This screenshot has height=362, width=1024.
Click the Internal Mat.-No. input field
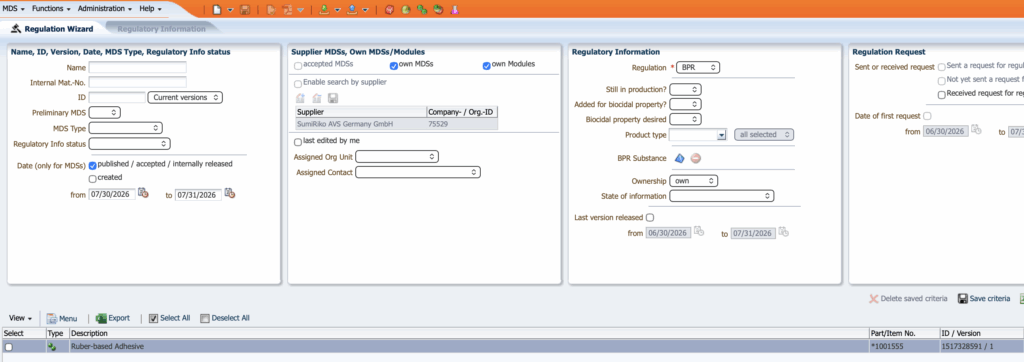click(x=138, y=82)
